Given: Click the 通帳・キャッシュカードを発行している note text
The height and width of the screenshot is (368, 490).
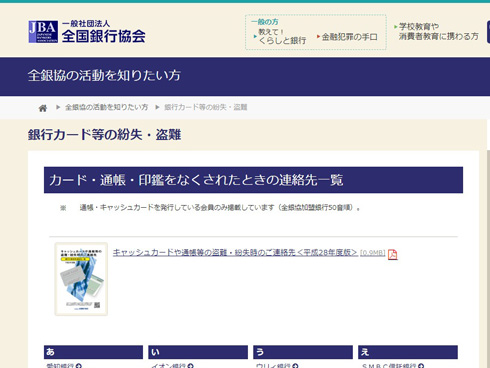Looking at the screenshot, I should tap(220, 208).
